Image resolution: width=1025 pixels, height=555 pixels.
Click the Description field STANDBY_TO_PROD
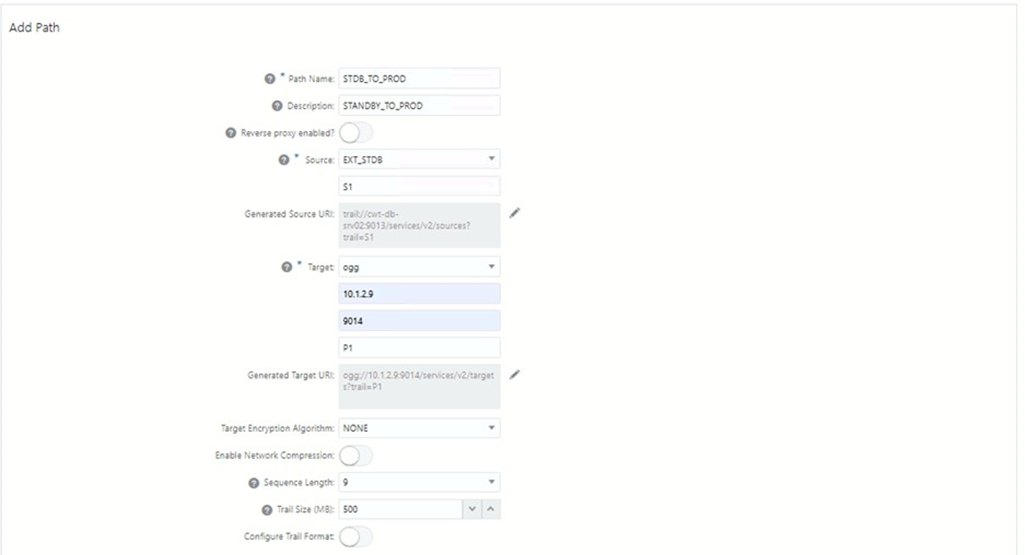tap(419, 105)
